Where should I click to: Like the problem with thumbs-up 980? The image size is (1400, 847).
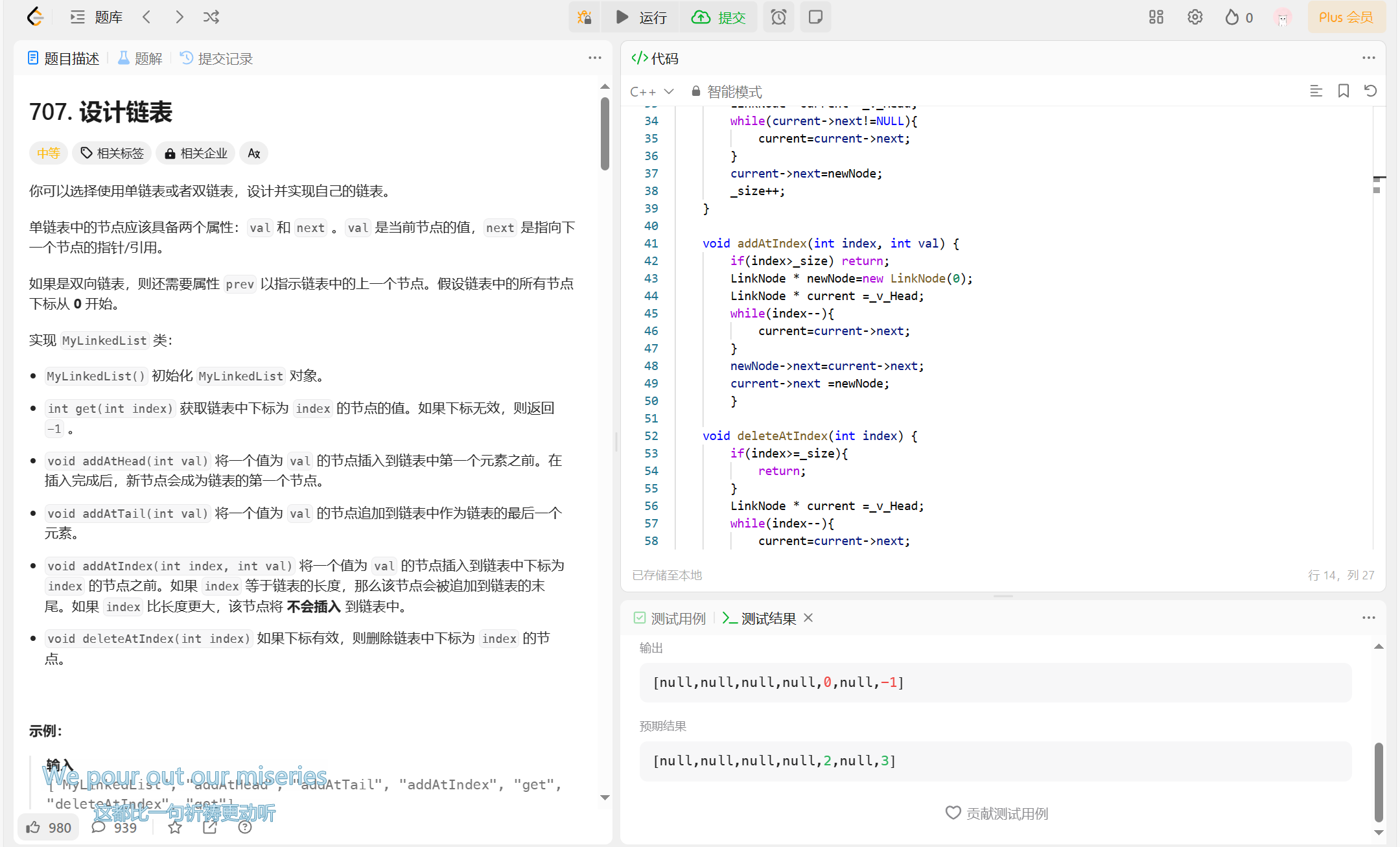click(x=49, y=827)
